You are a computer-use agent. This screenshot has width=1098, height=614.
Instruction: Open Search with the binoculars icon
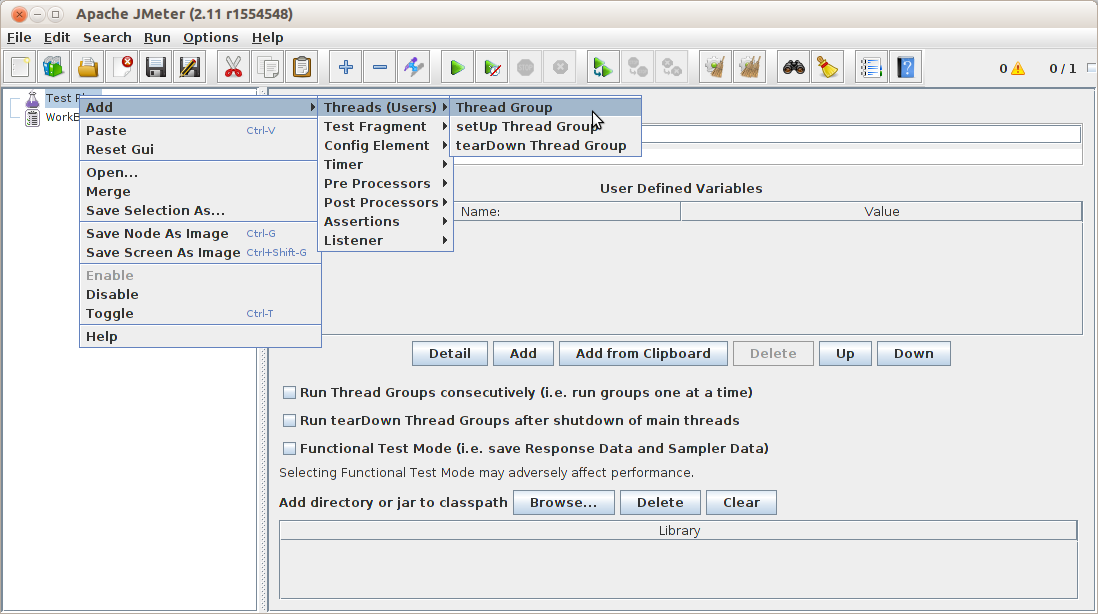click(x=793, y=67)
